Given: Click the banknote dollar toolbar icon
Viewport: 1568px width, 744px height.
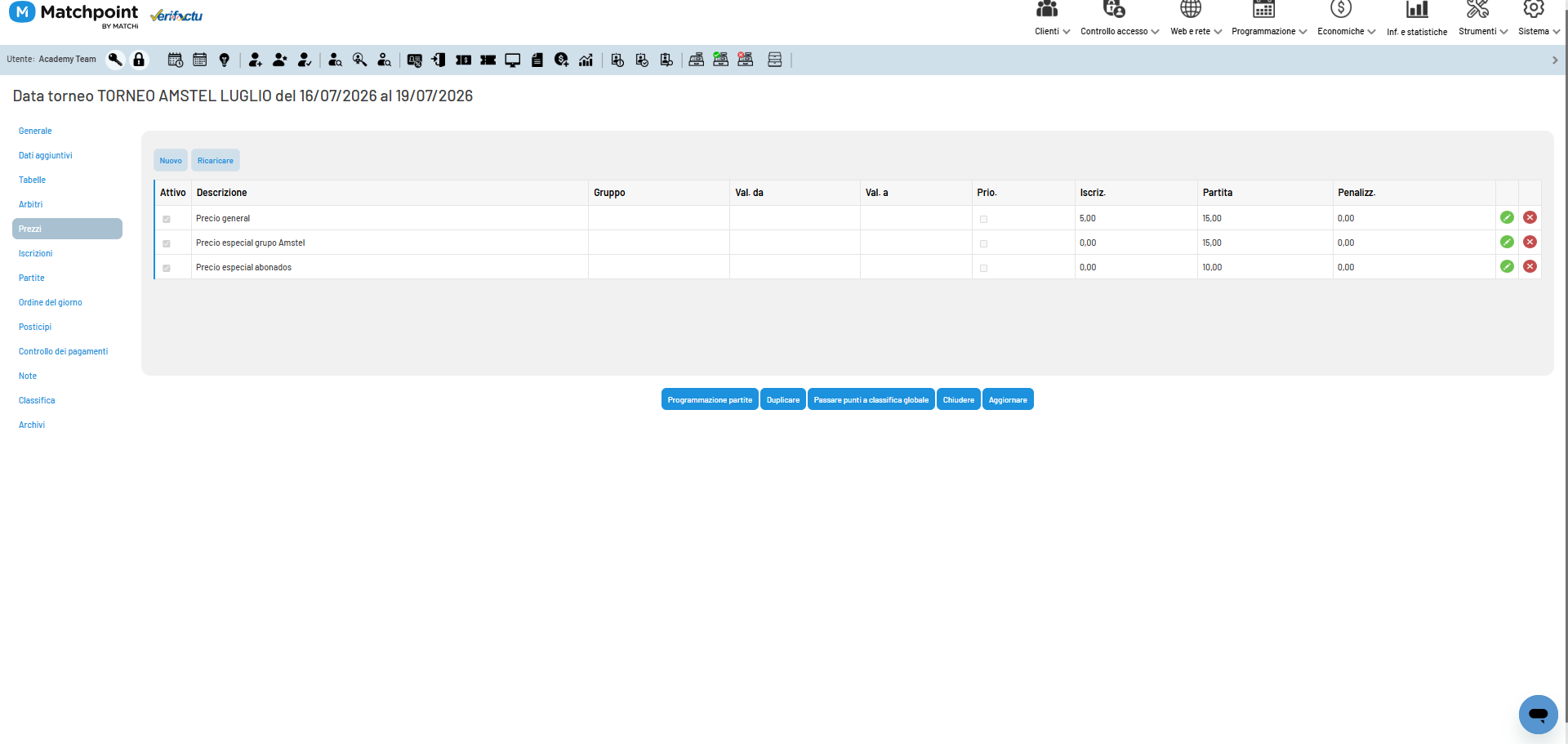Looking at the screenshot, I should click(463, 60).
